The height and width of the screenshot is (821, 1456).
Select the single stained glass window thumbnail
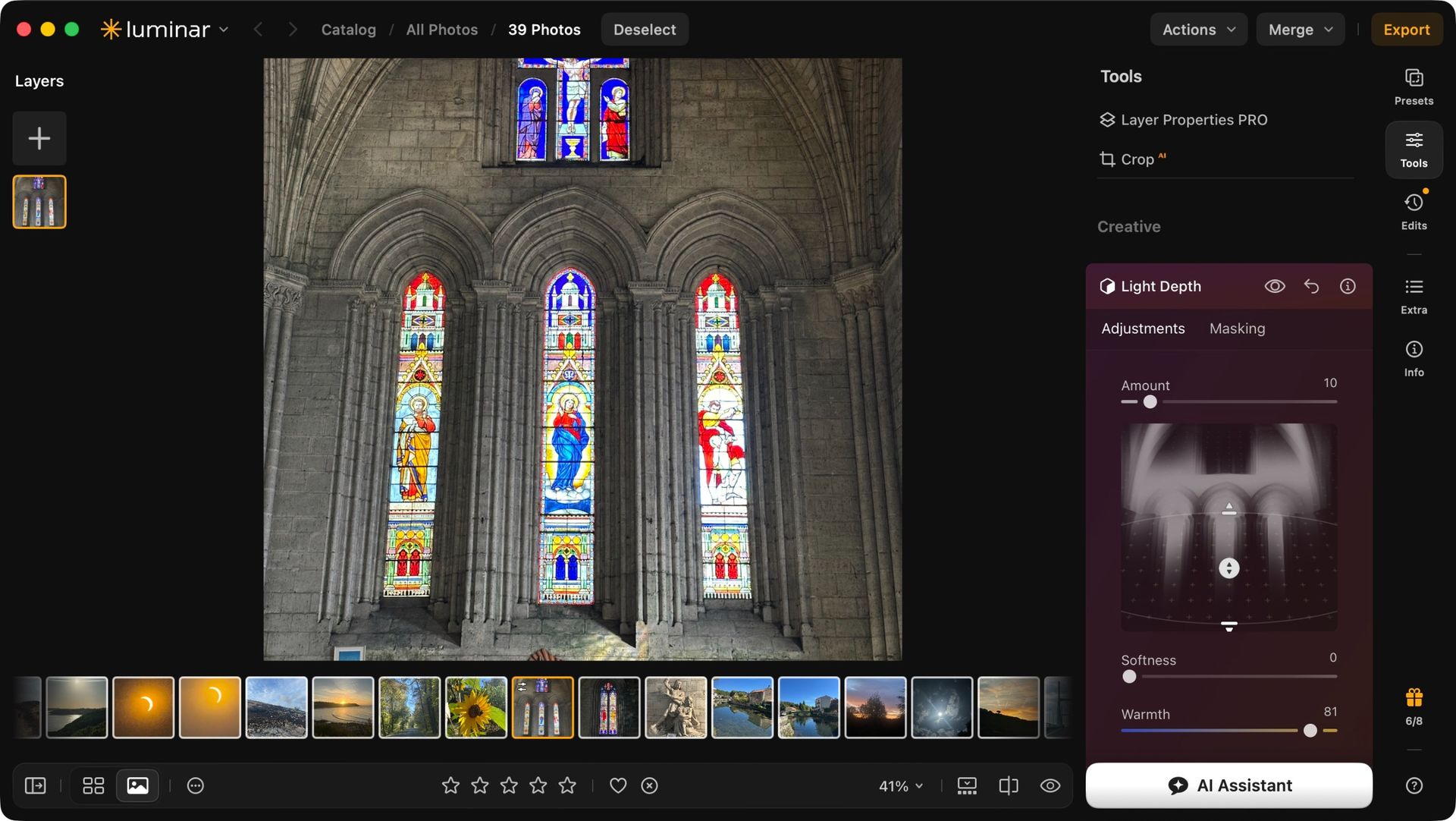(x=609, y=707)
